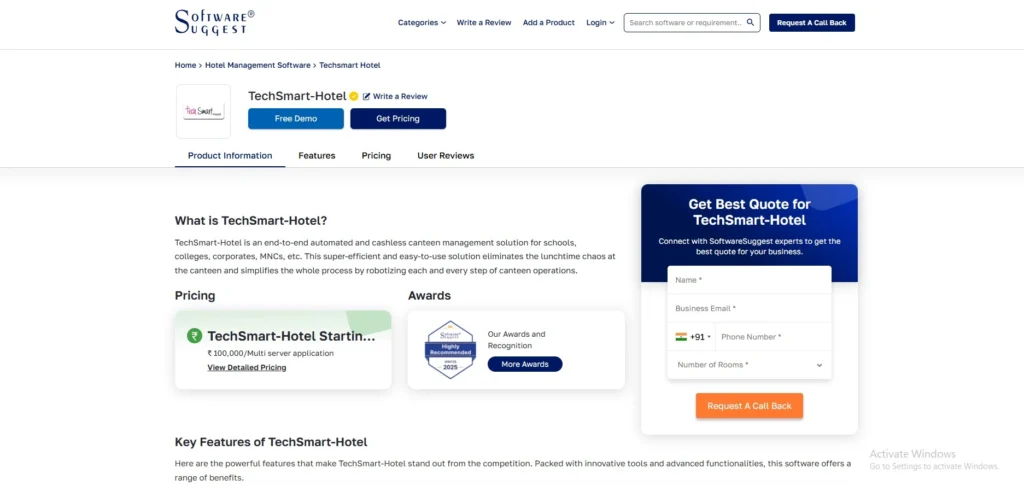Click the Business Email input field
Screen dimensions: 1024x486
[x=749, y=308]
